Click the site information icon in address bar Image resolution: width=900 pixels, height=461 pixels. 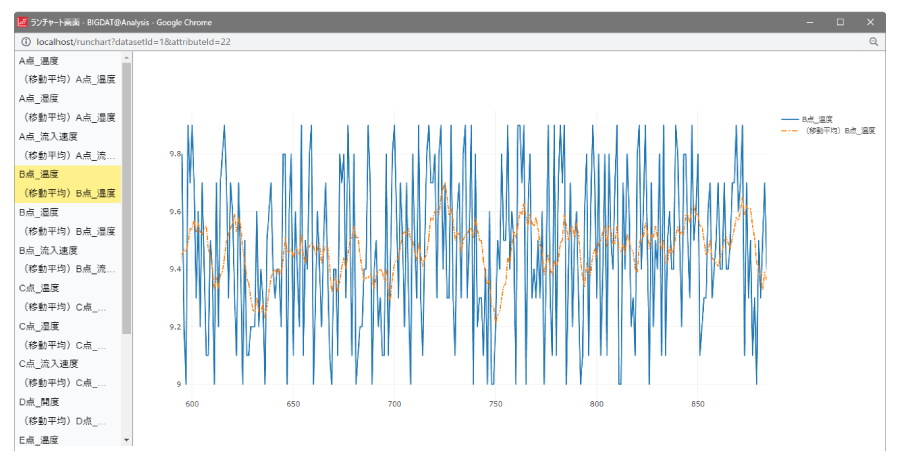tap(26, 42)
